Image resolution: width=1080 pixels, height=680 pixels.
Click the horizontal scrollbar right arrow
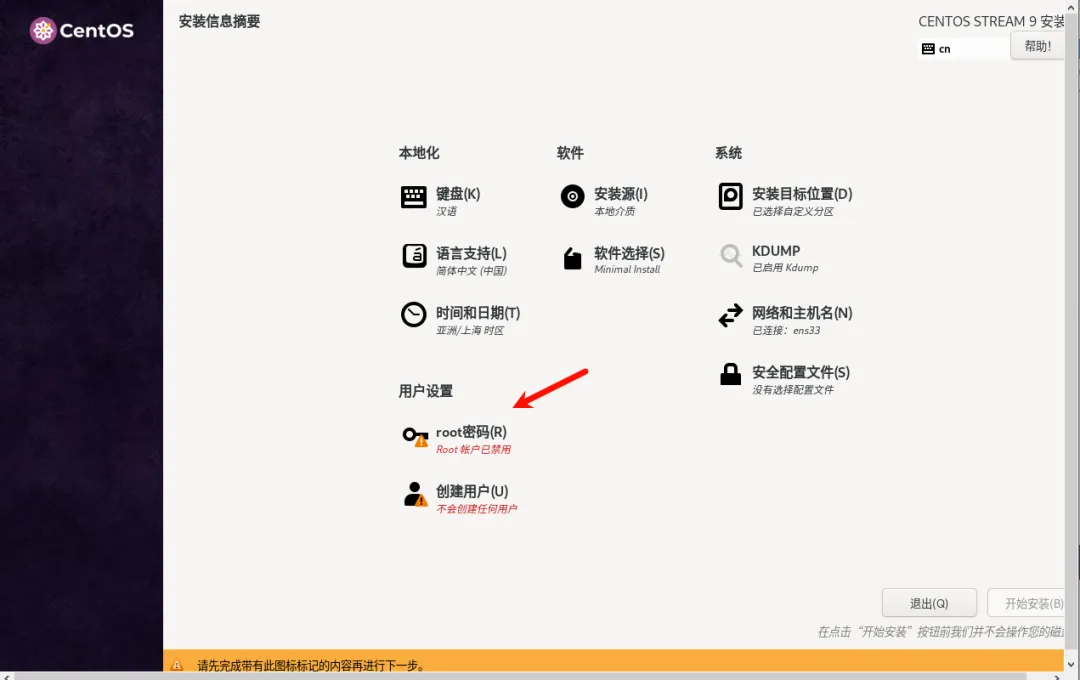click(x=1057, y=677)
